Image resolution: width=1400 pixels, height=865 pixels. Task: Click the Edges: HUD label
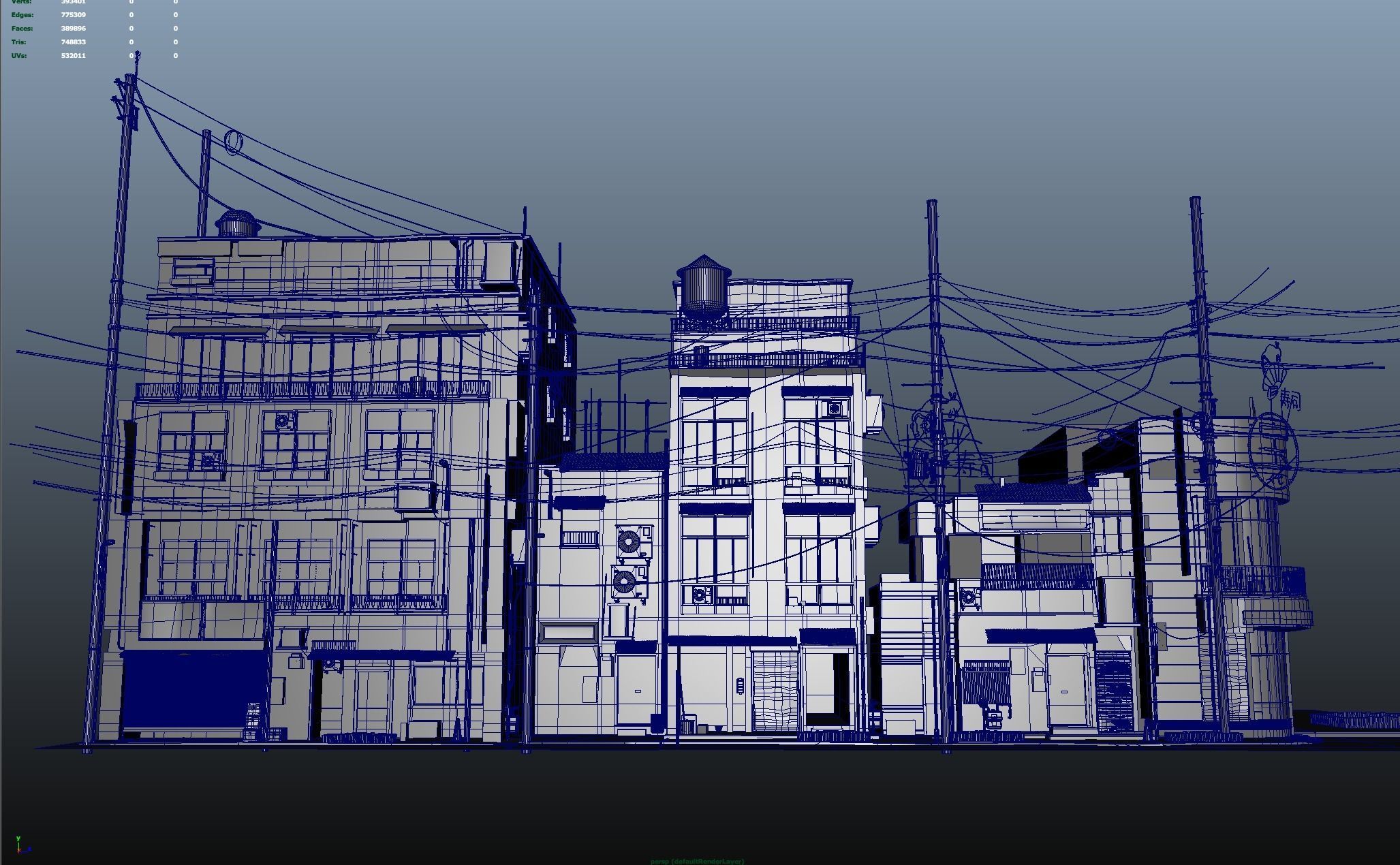coord(22,15)
